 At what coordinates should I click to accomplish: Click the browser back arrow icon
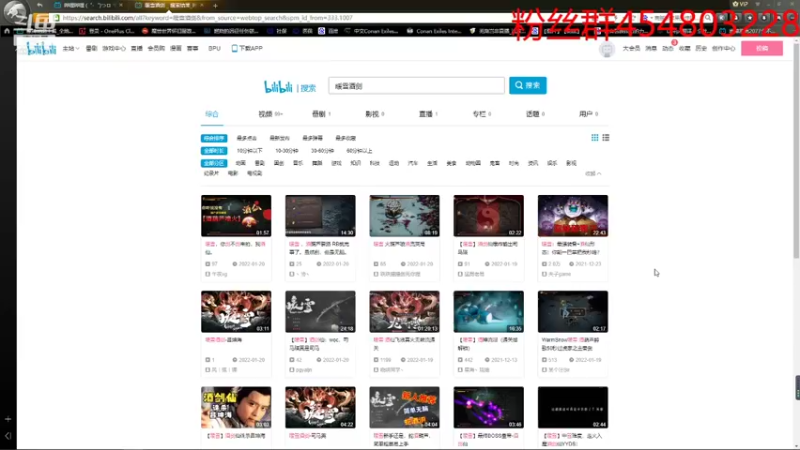40,5
